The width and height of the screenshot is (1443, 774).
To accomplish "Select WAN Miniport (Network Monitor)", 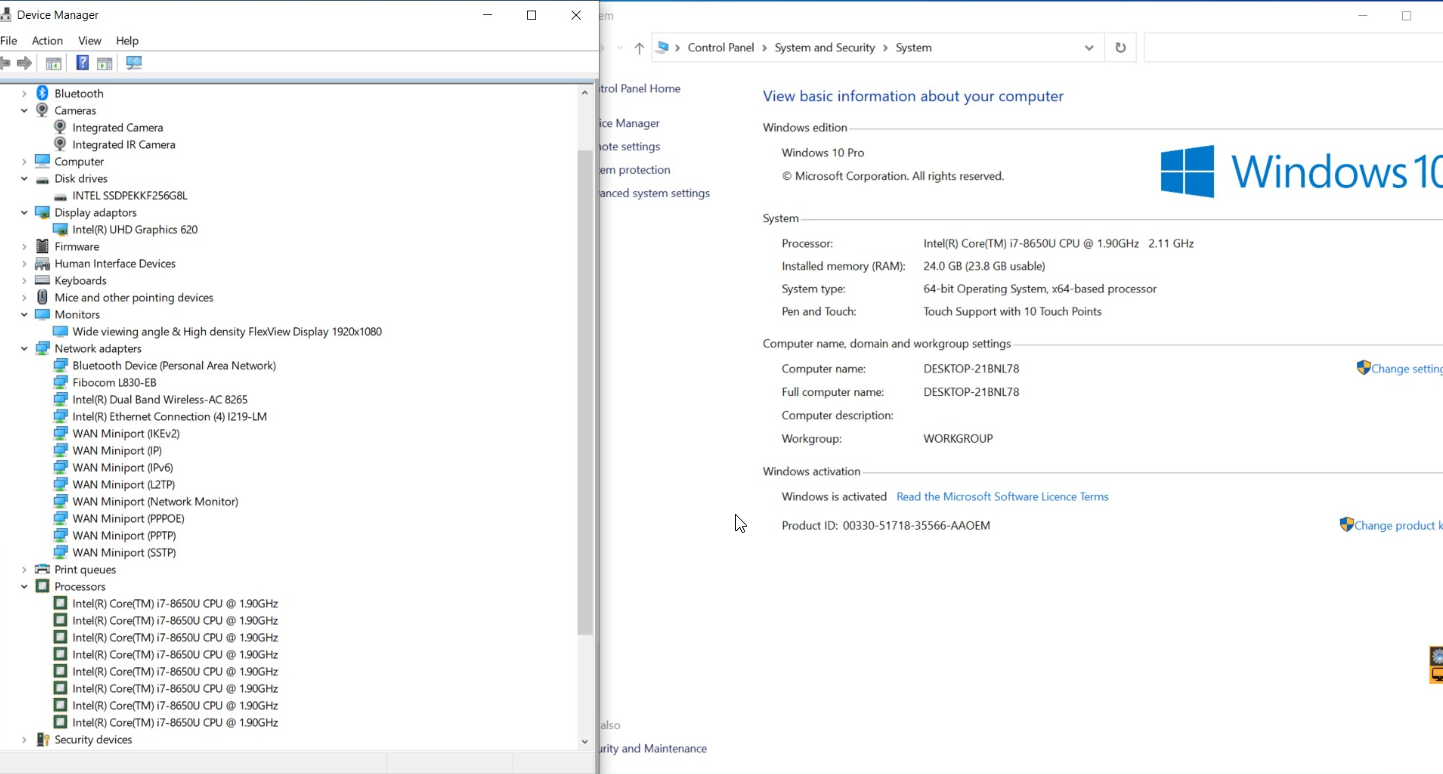I will pyautogui.click(x=155, y=501).
